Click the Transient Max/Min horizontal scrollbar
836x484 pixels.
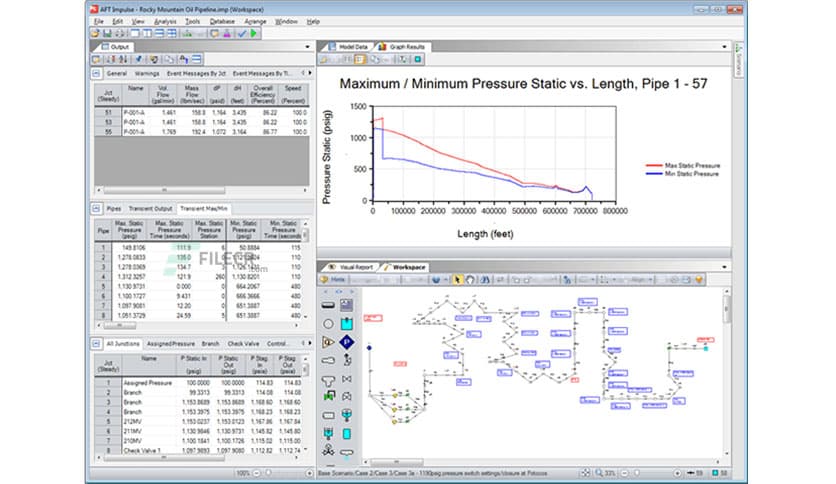(x=119, y=325)
